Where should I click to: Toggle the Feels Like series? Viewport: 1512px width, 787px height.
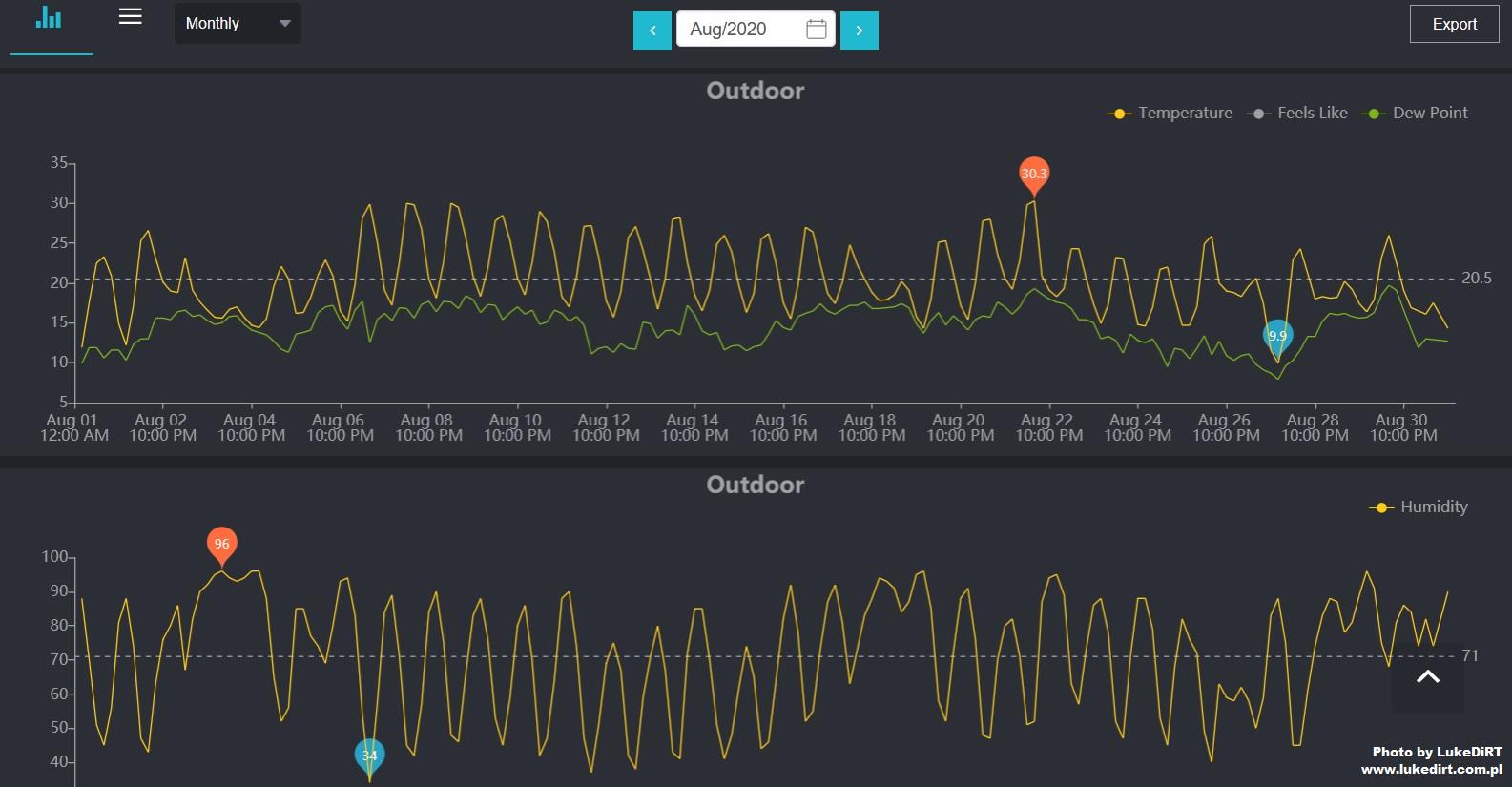pos(1297,114)
